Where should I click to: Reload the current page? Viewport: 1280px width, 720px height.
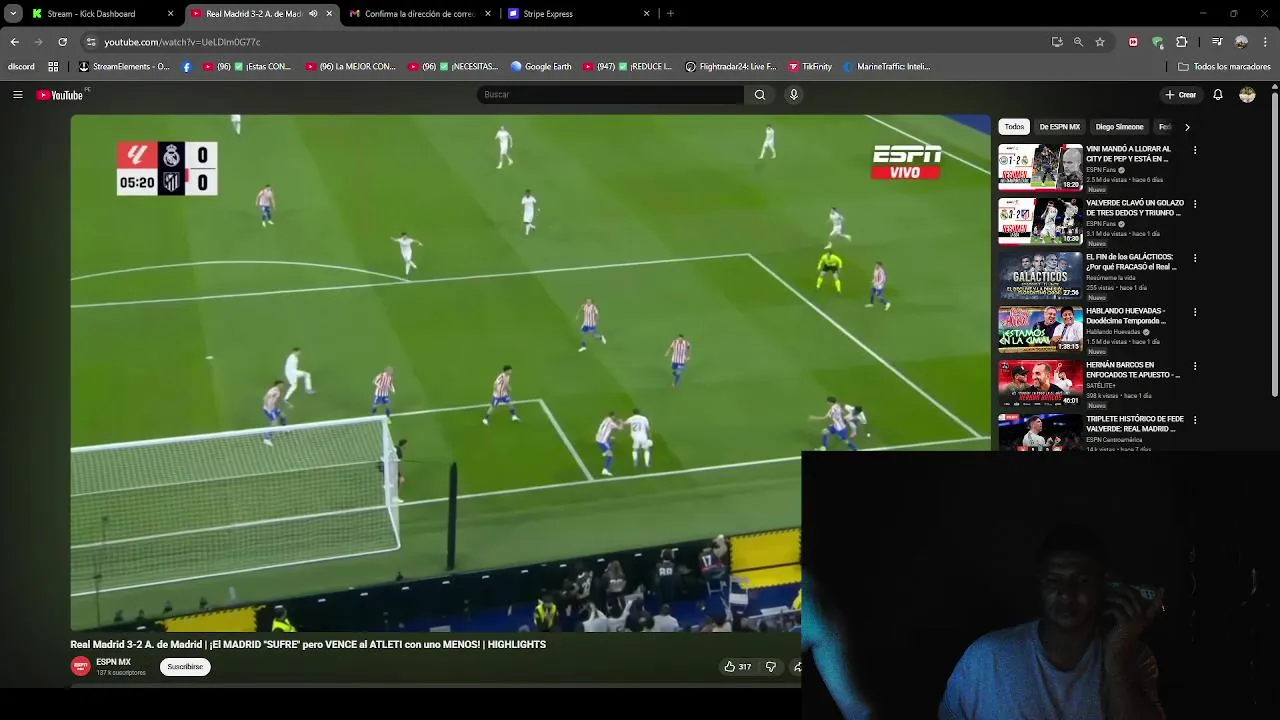(62, 42)
